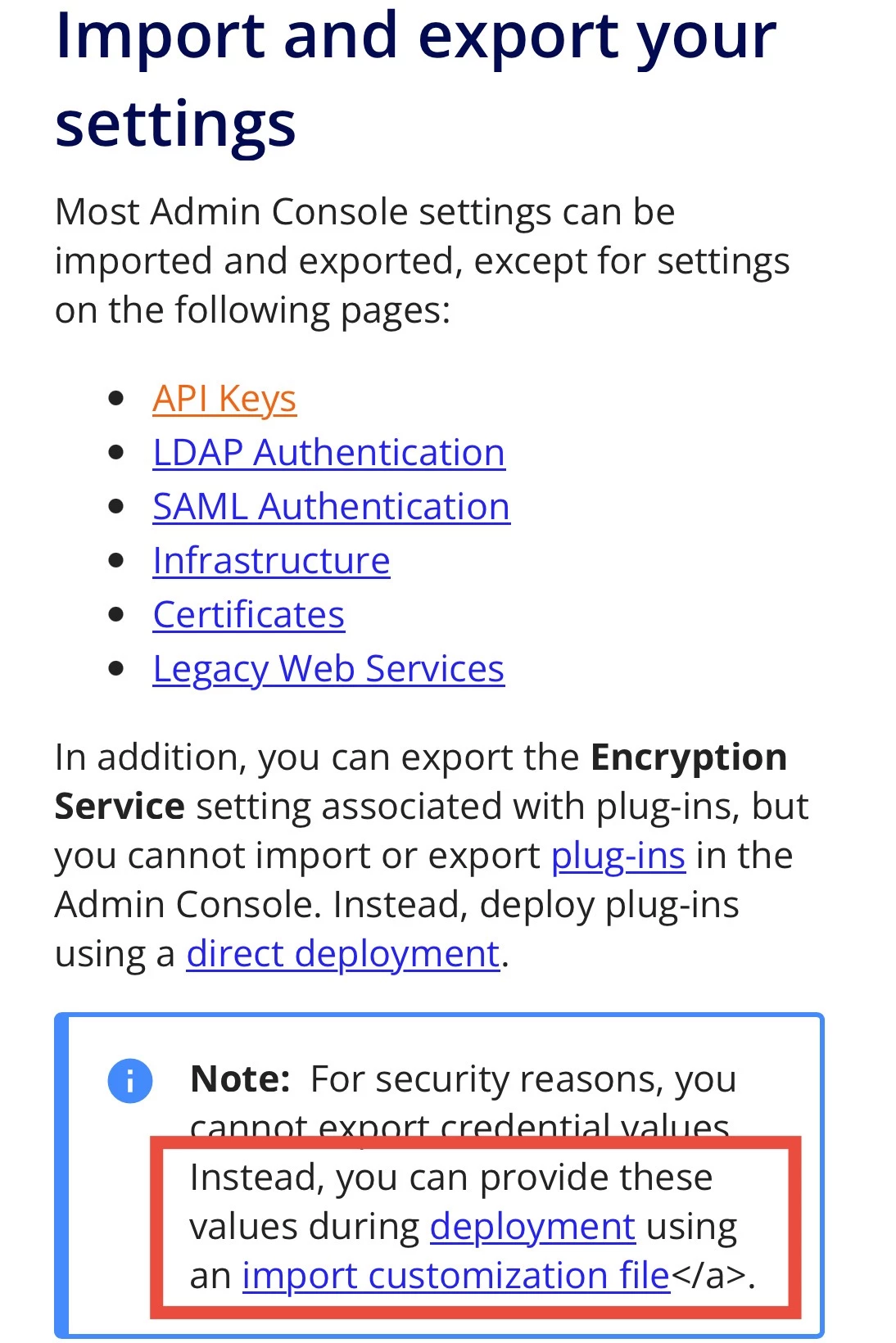
Task: Go to the SAML Authentication page link
Action: [331, 506]
